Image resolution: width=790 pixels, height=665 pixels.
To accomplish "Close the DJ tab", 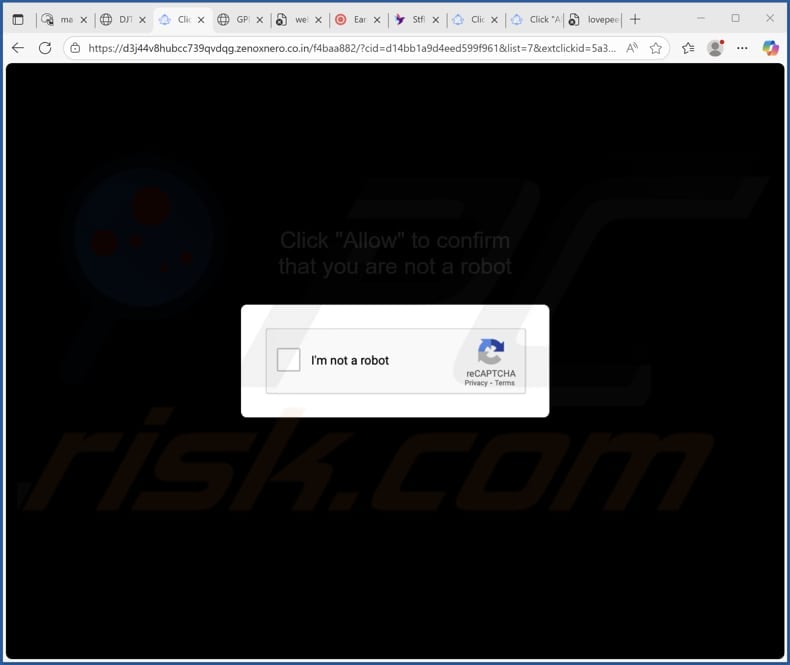I will point(143,20).
